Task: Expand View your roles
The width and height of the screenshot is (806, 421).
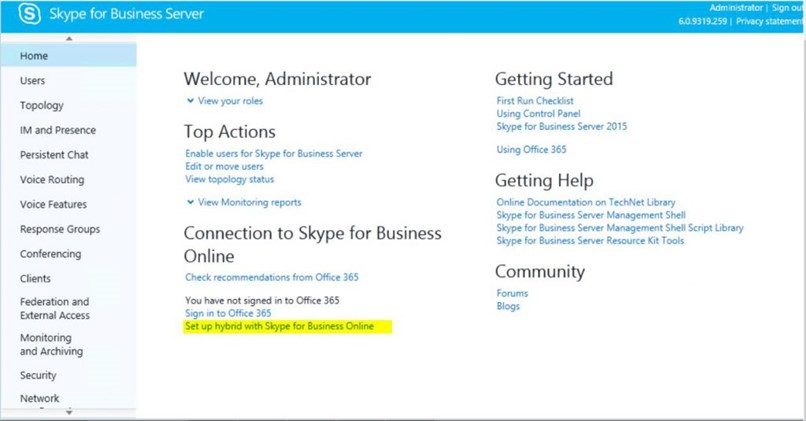Action: pyautogui.click(x=225, y=101)
